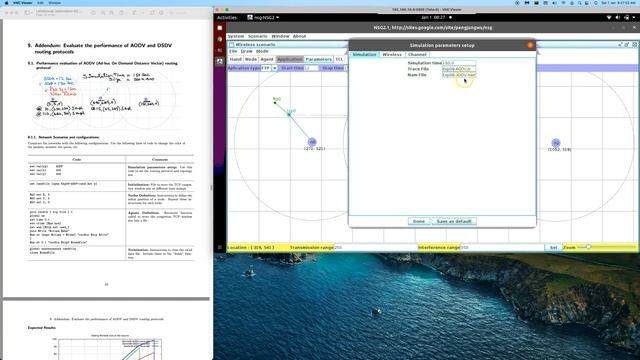Click the Preview markup pen icon
The image size is (640, 360).
[x=134, y=13]
